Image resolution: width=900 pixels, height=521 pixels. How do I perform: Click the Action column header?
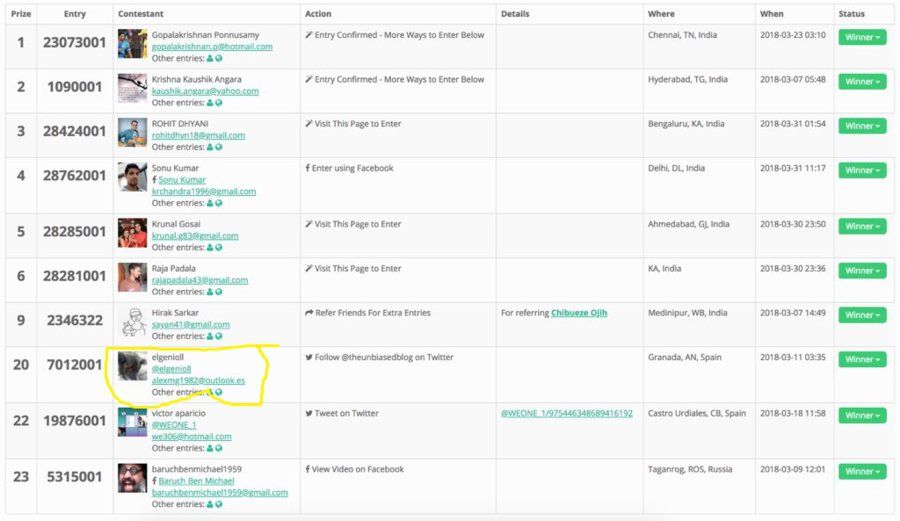pos(318,14)
